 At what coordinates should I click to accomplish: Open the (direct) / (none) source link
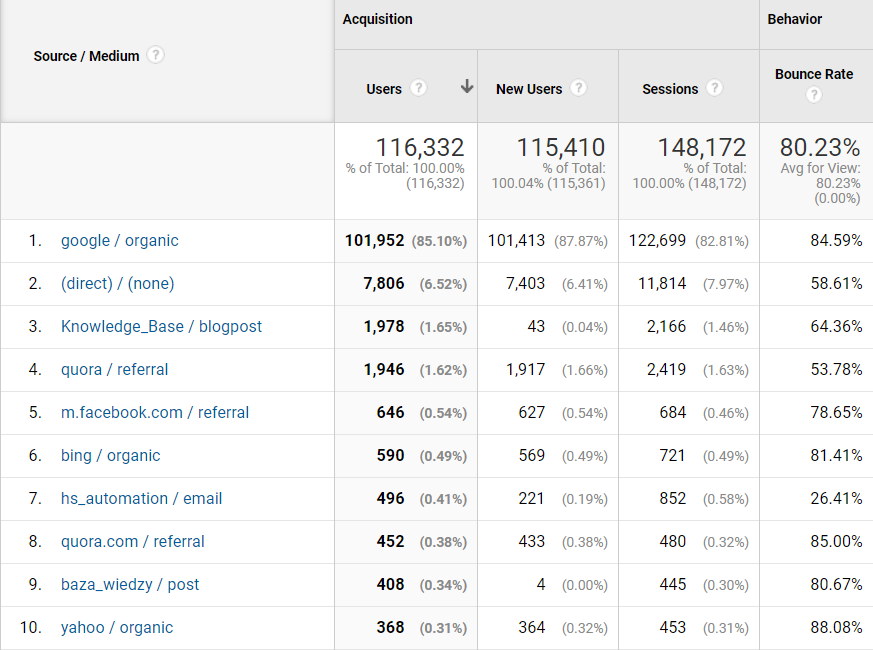coord(117,284)
